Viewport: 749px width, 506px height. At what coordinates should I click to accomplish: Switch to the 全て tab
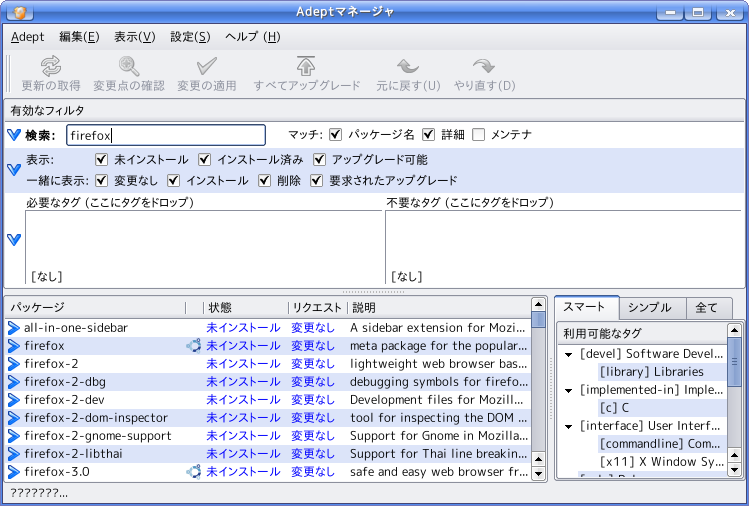coord(708,308)
